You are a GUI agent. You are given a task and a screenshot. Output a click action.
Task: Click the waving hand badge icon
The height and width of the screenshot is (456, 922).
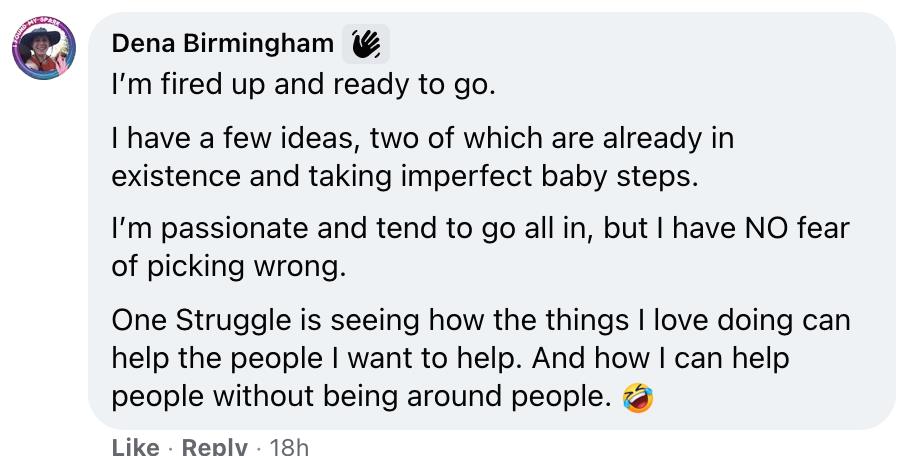(366, 44)
